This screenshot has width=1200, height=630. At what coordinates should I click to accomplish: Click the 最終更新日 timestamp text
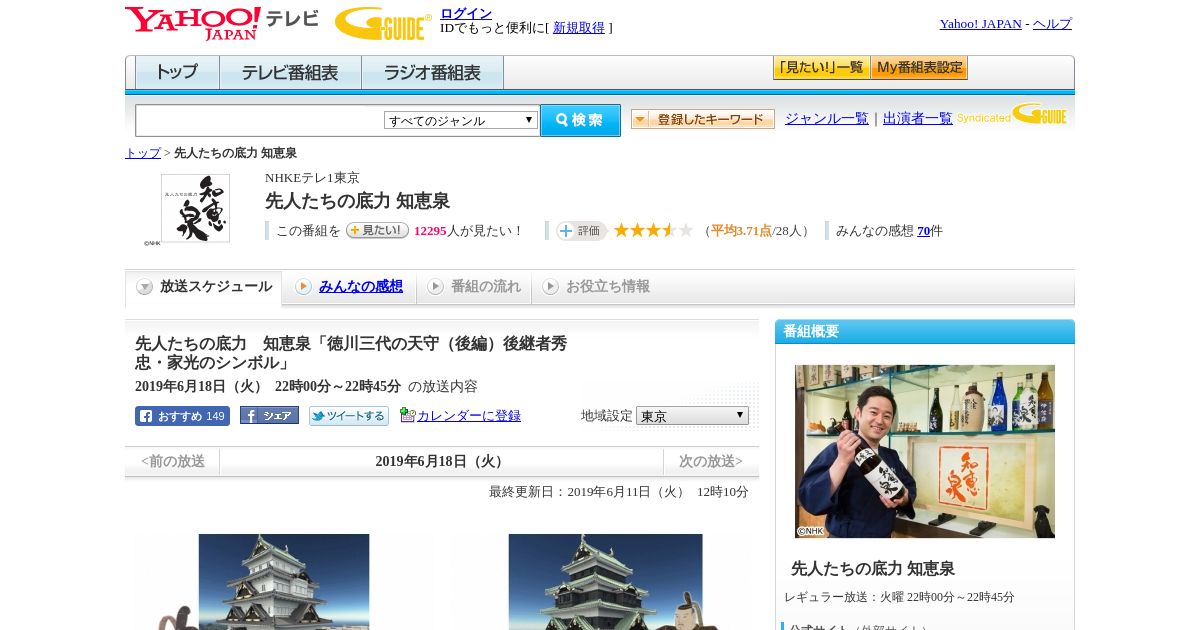pos(619,492)
